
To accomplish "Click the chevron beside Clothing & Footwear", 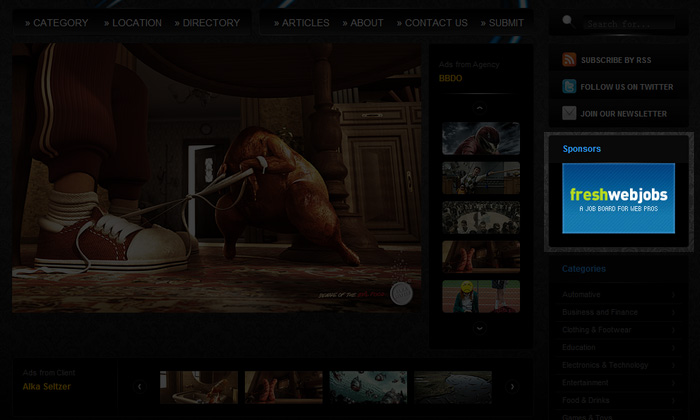I will (x=674, y=330).
